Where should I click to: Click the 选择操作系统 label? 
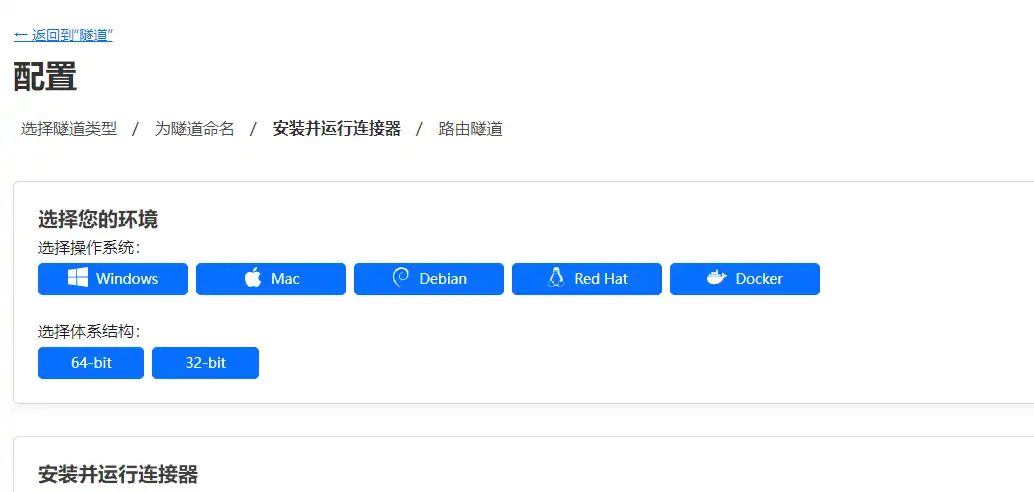pyautogui.click(x=89, y=247)
